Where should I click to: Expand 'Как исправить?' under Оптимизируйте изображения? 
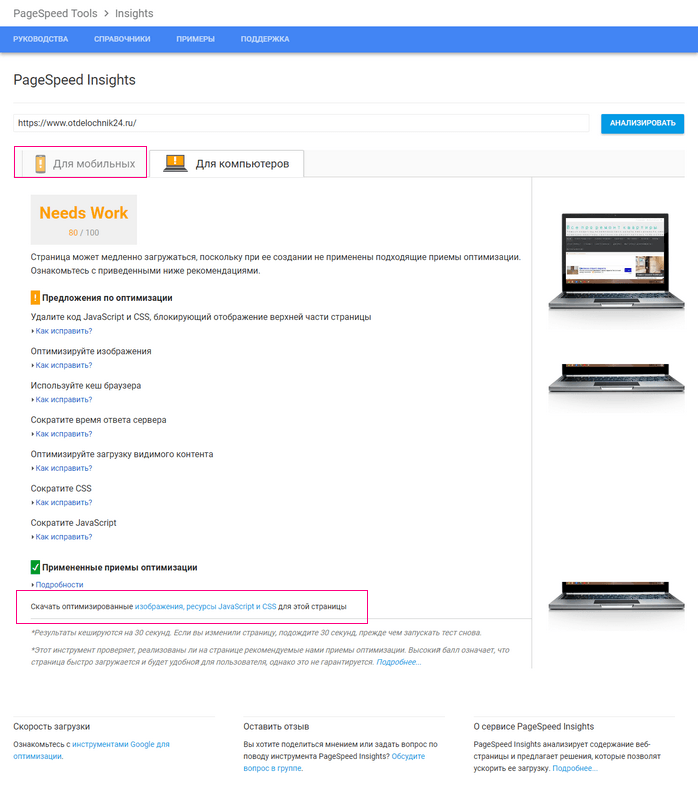(x=64, y=365)
